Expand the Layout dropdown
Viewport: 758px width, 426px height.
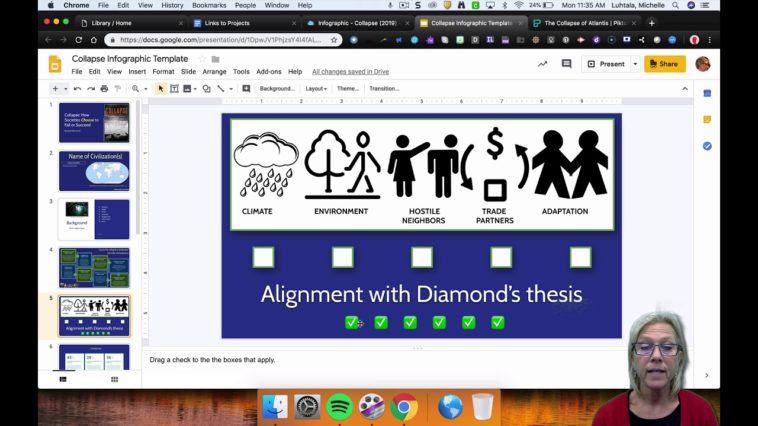(316, 88)
